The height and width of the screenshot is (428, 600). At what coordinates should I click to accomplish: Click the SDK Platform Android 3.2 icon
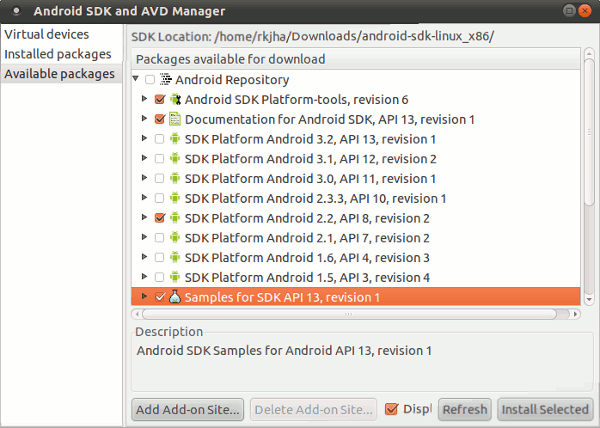[175, 139]
